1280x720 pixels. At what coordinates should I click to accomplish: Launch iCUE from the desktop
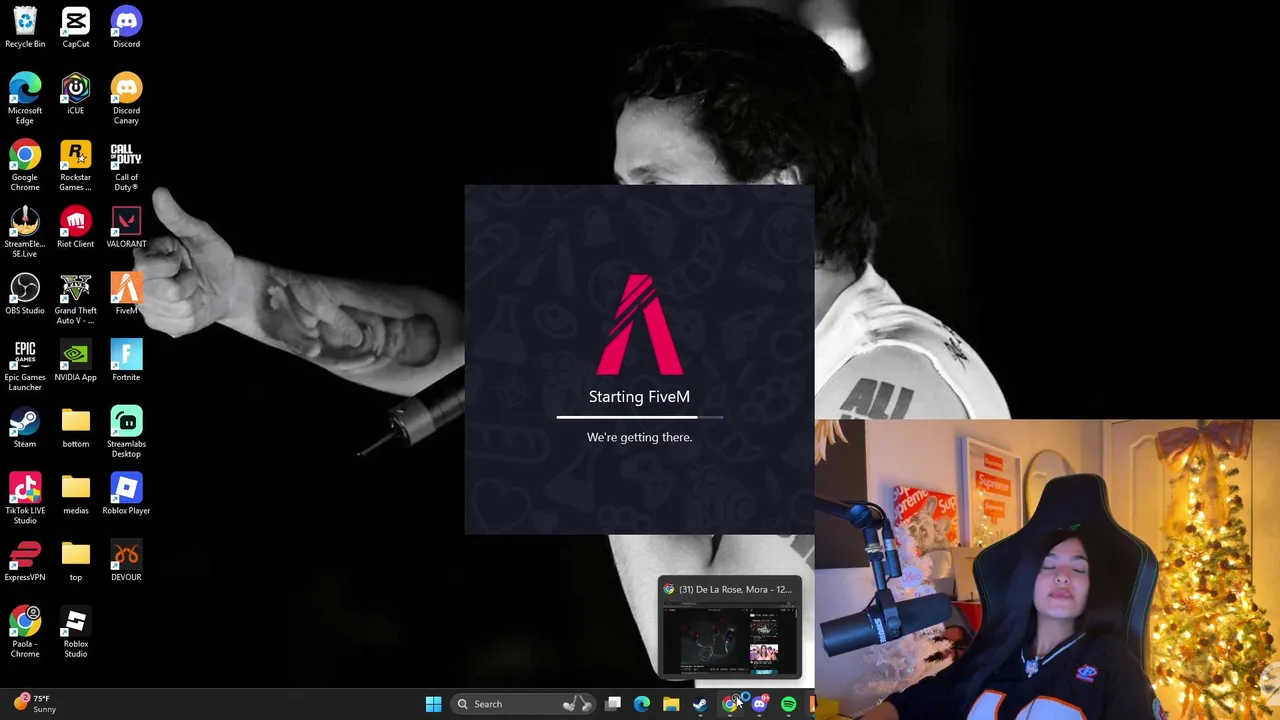click(76, 94)
